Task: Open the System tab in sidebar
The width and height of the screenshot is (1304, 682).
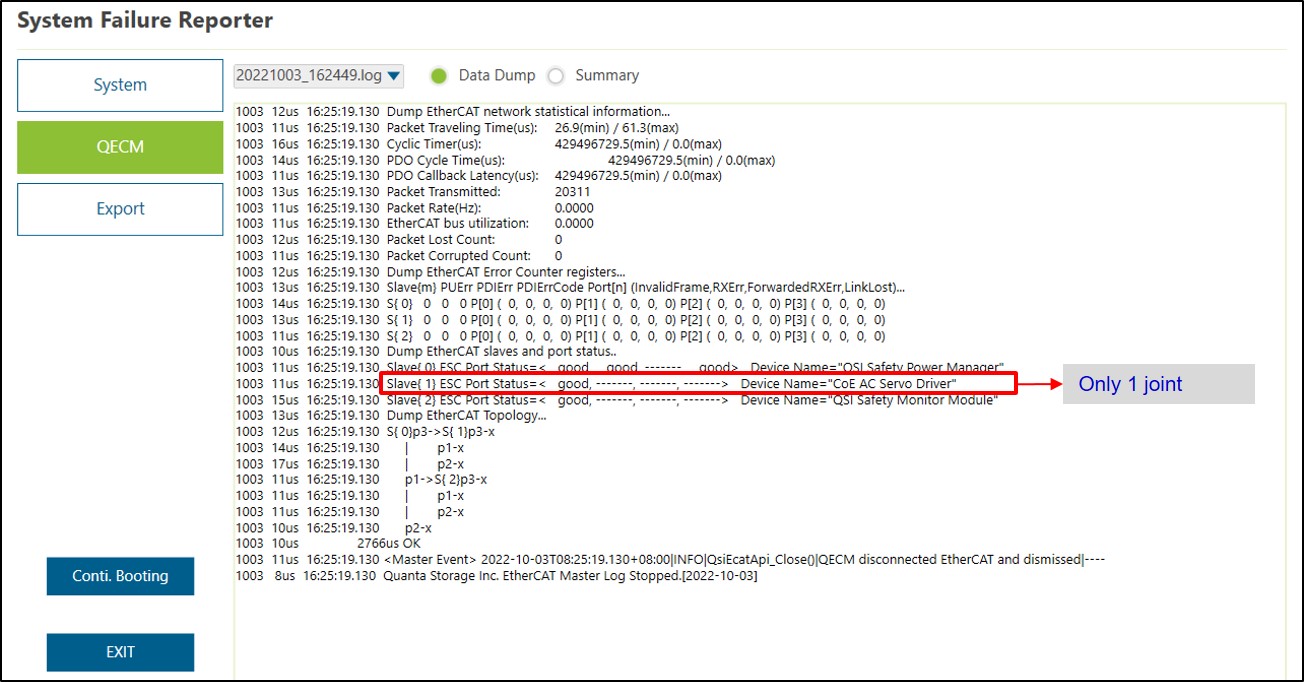Action: tap(120, 85)
